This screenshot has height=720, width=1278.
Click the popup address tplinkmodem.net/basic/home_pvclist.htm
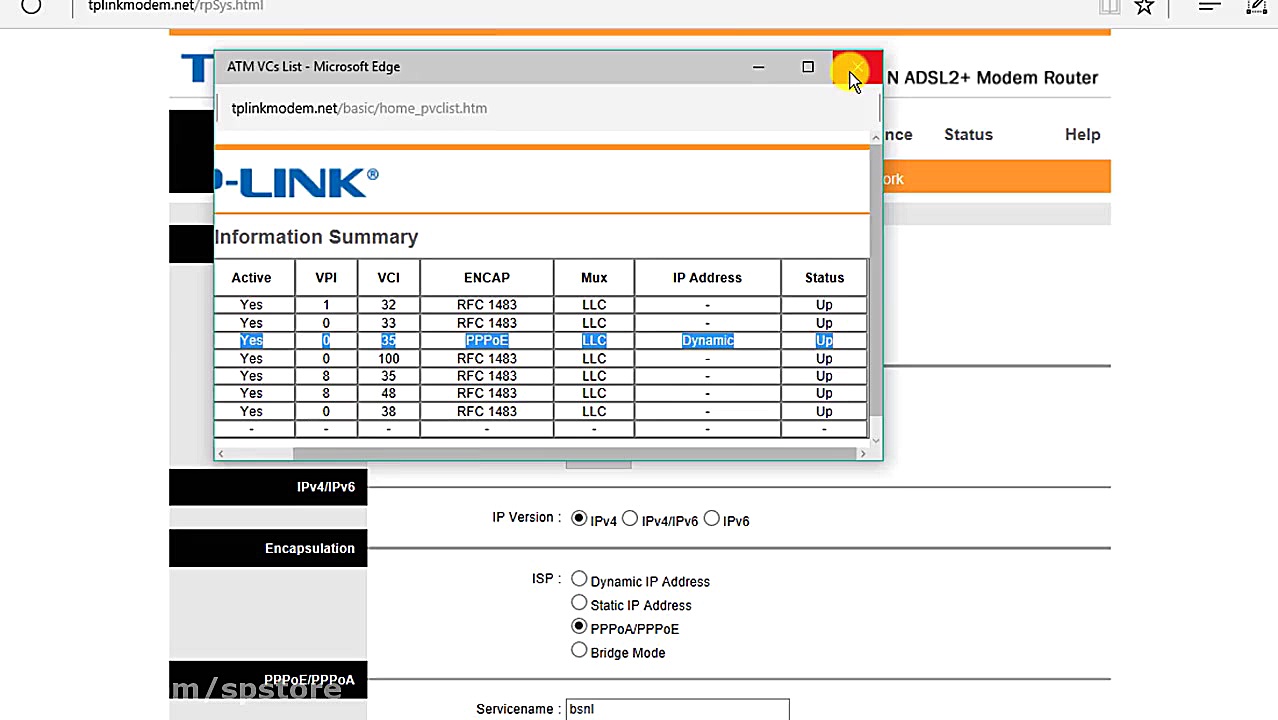(x=359, y=108)
